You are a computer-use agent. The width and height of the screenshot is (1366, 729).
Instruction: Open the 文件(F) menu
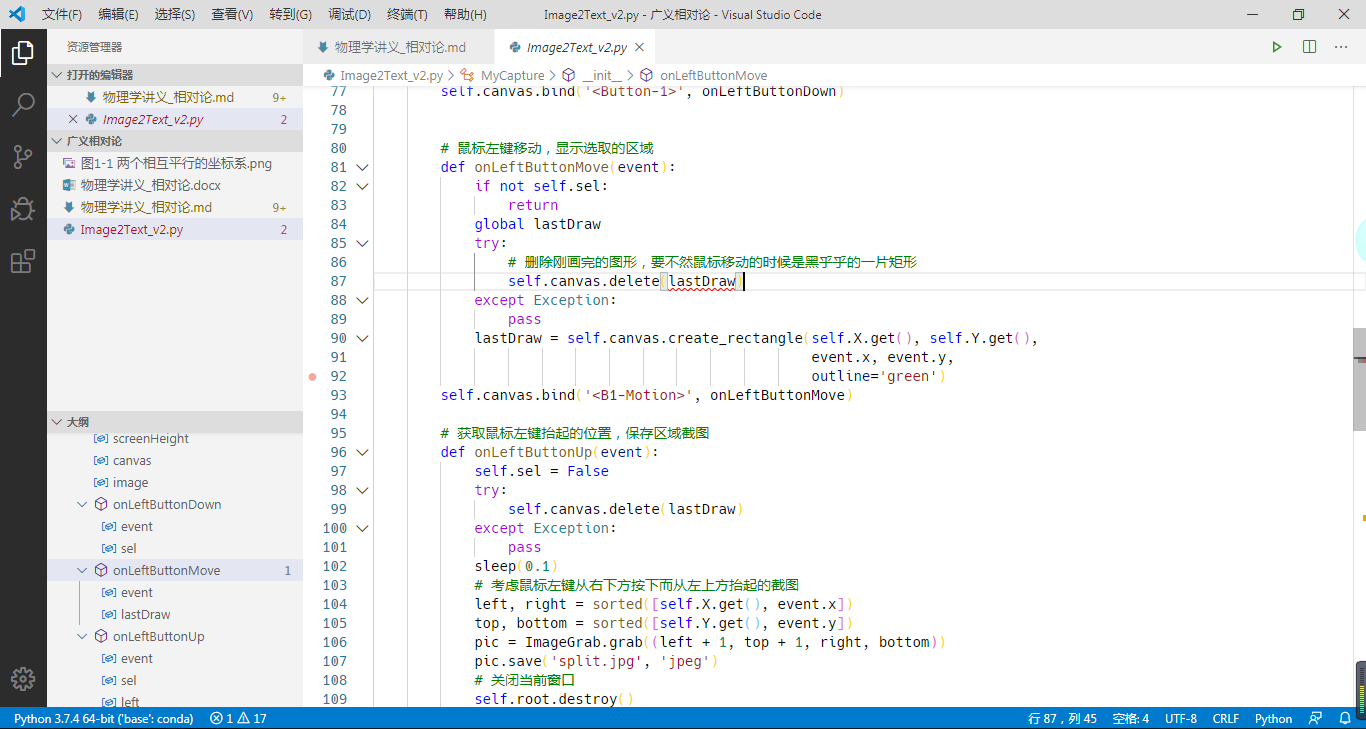point(62,15)
